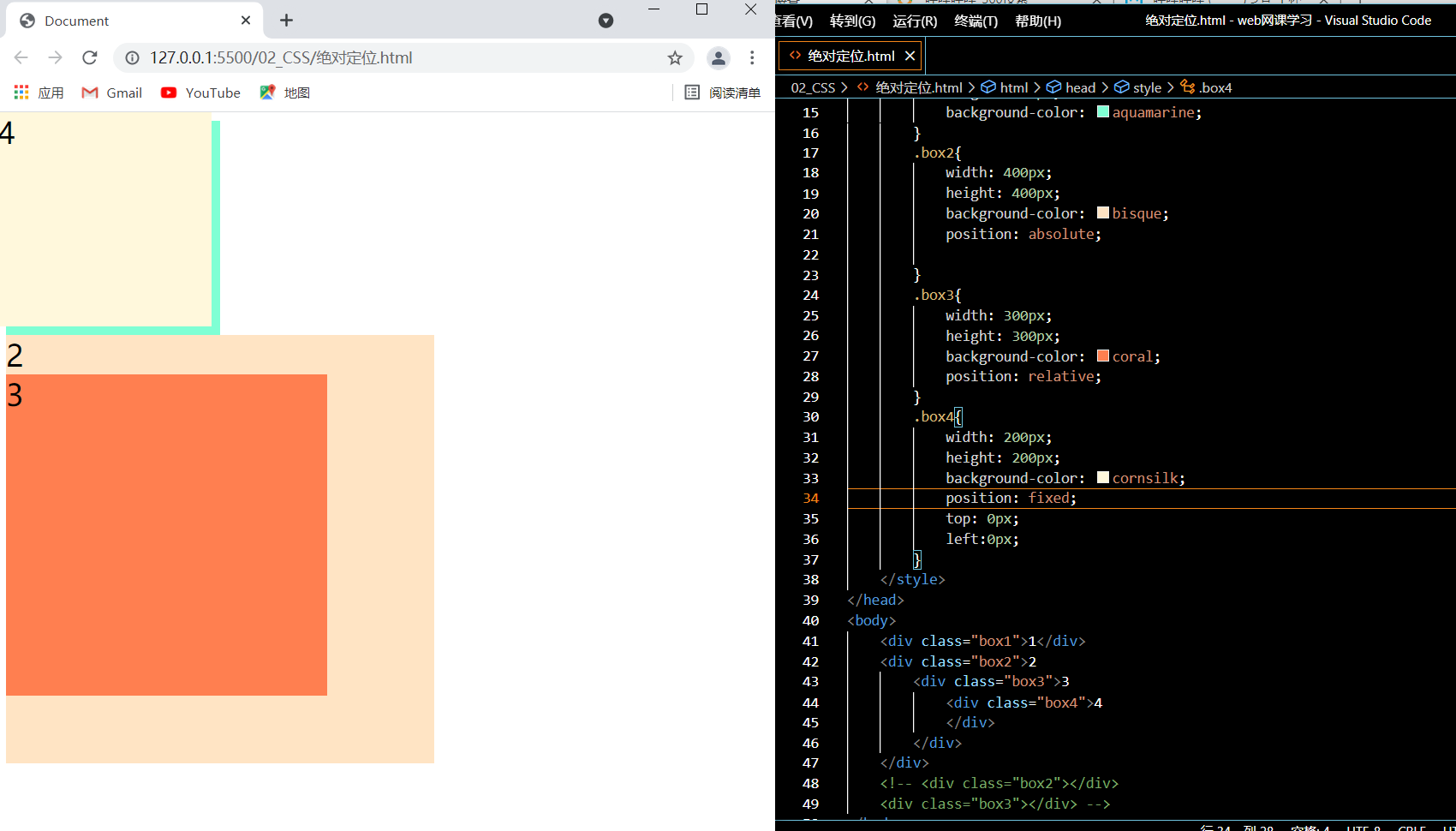Open the tab search dropdown arrow in Chrome
The image size is (1456, 831).
point(606,21)
